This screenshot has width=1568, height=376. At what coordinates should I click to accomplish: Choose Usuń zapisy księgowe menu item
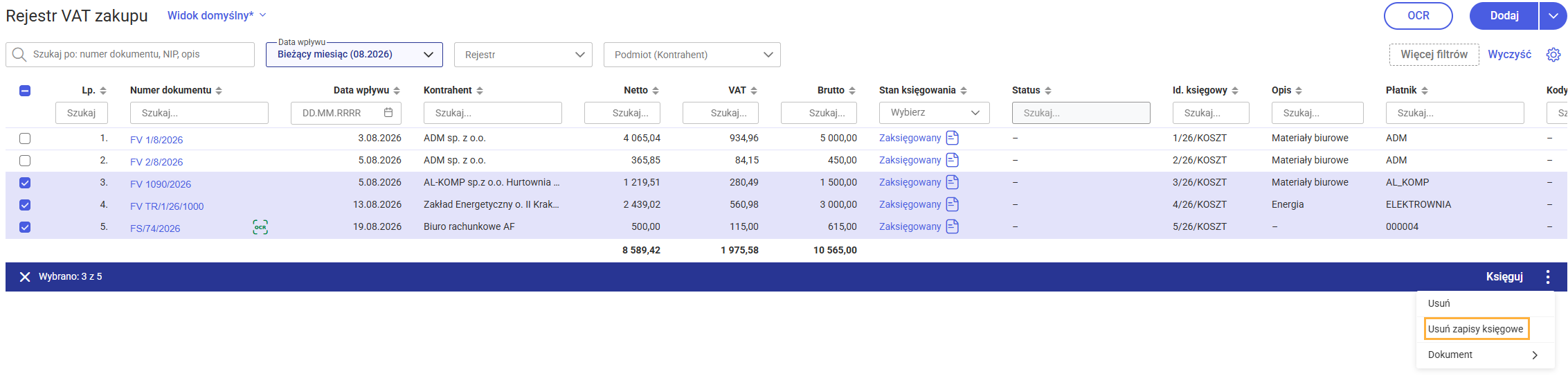[x=1476, y=329]
